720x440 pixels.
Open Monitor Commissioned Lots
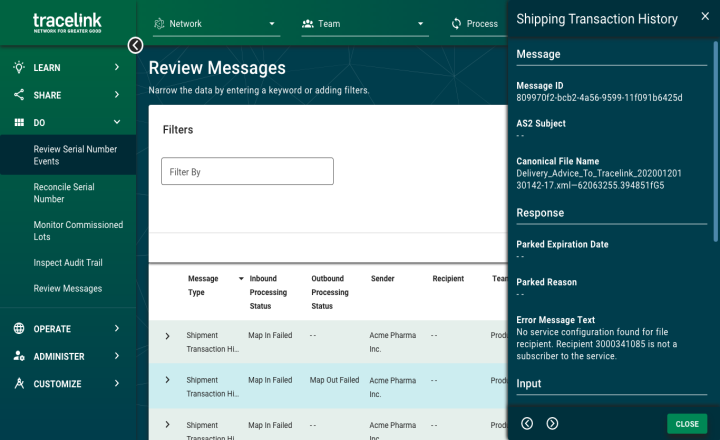[78, 231]
